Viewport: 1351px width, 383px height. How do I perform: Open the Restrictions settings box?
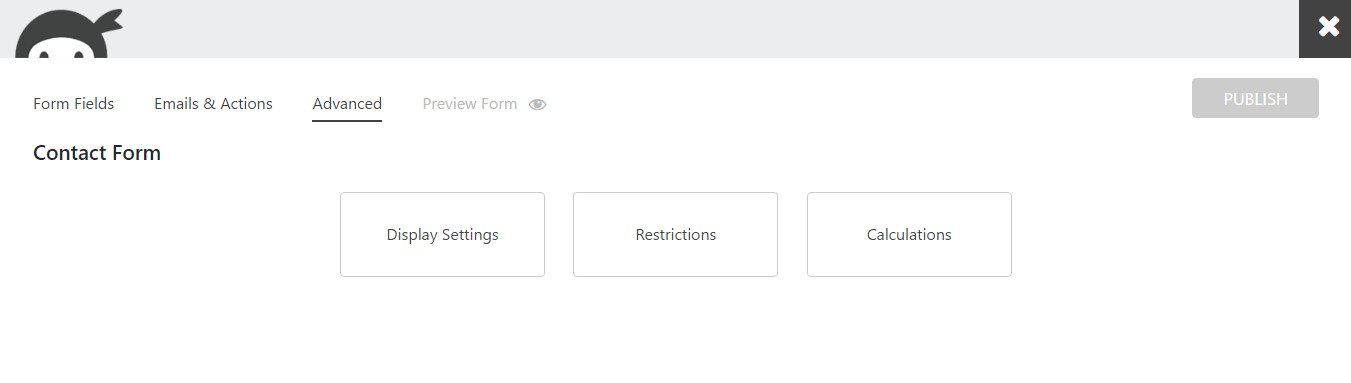675,234
